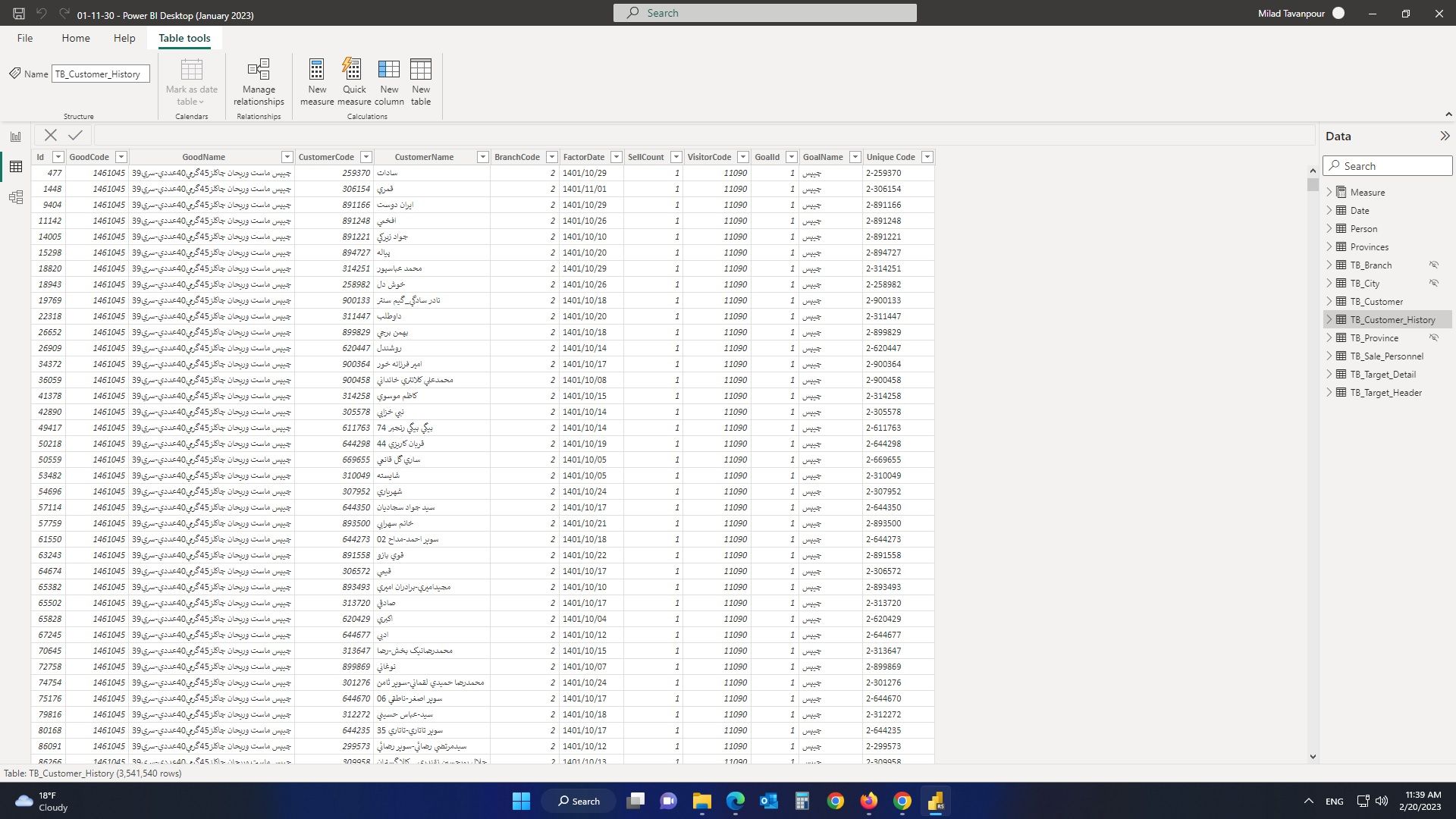Switch to the Data view icon
The width and height of the screenshot is (1456, 819).
pos(15,167)
